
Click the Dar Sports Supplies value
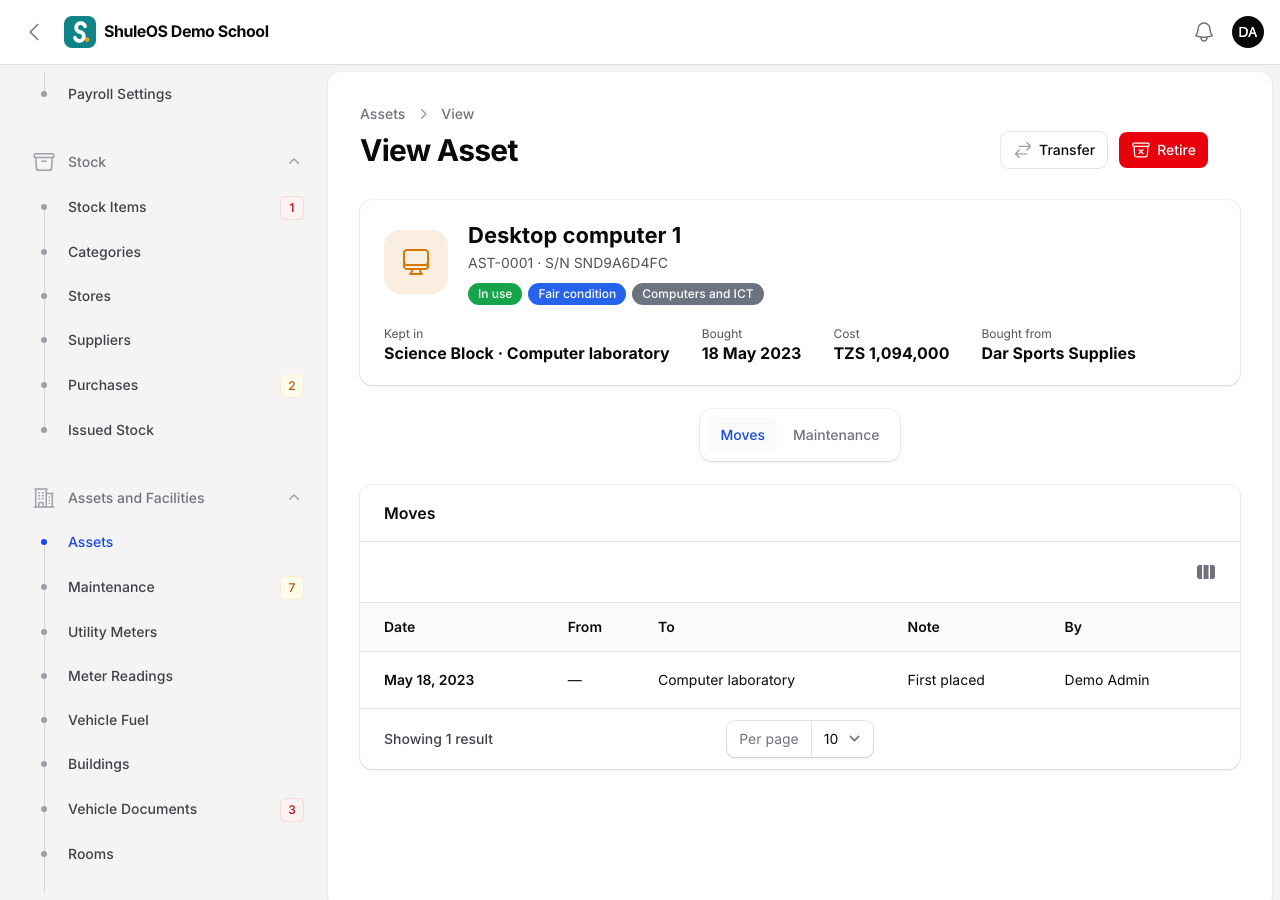pos(1058,353)
